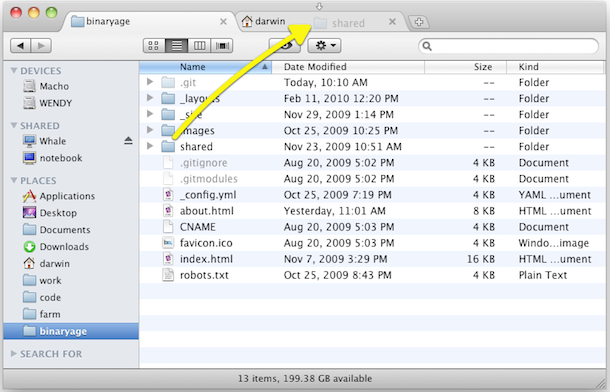Go forward with the right arrow button

point(41,46)
